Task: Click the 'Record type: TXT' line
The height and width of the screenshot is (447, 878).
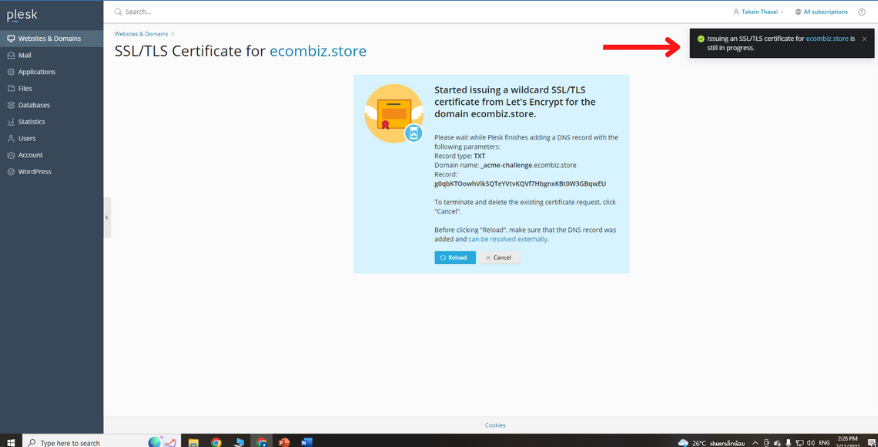Action: click(x=460, y=156)
